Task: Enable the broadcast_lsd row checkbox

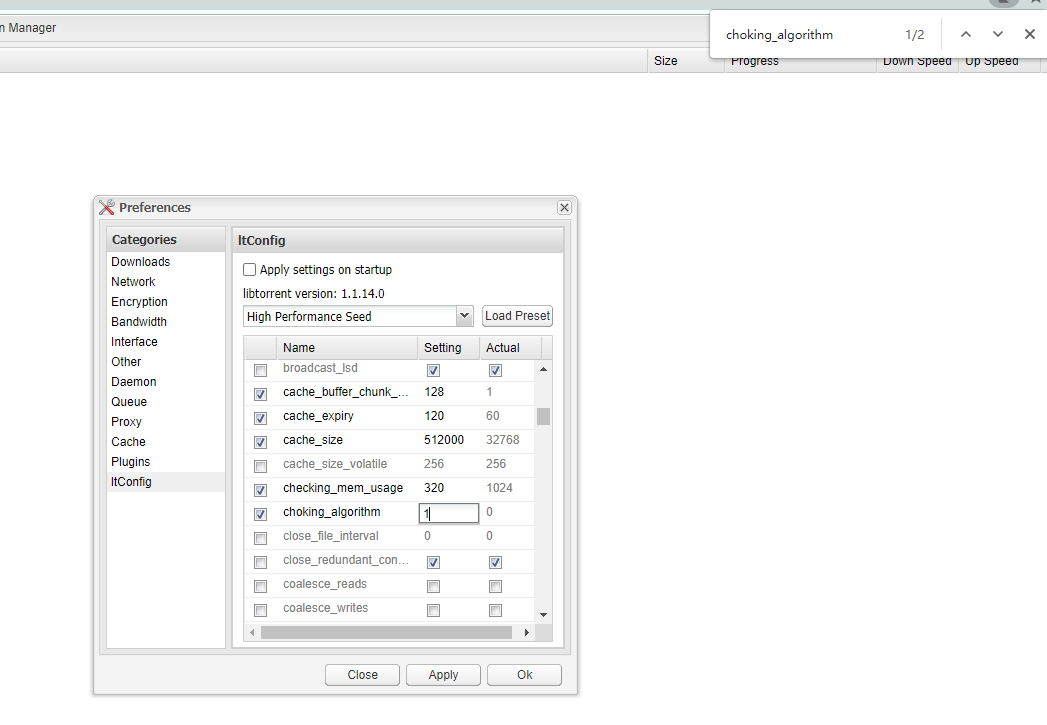Action: 260,371
